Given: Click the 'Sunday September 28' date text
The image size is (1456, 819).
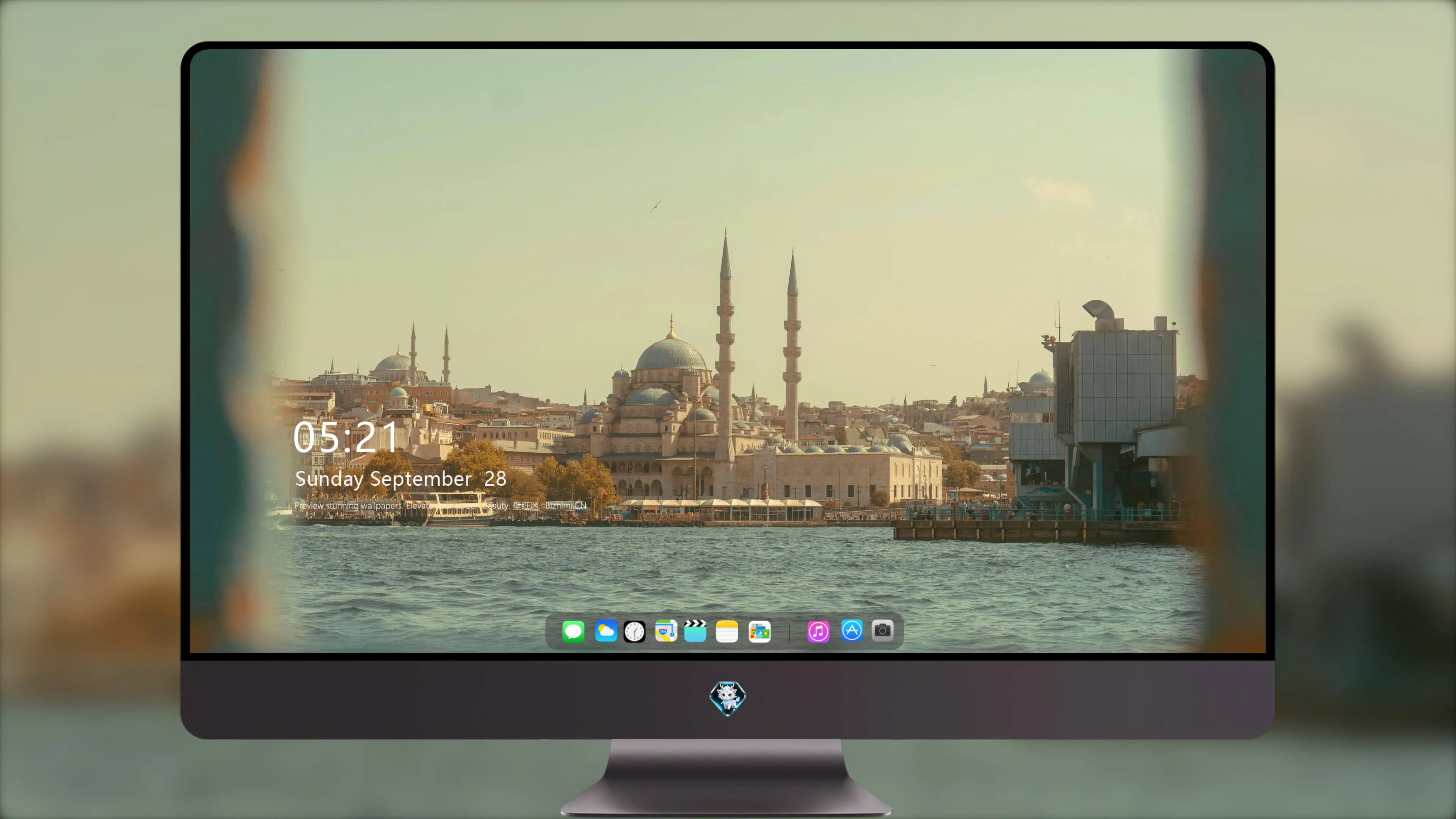Looking at the screenshot, I should (x=401, y=479).
